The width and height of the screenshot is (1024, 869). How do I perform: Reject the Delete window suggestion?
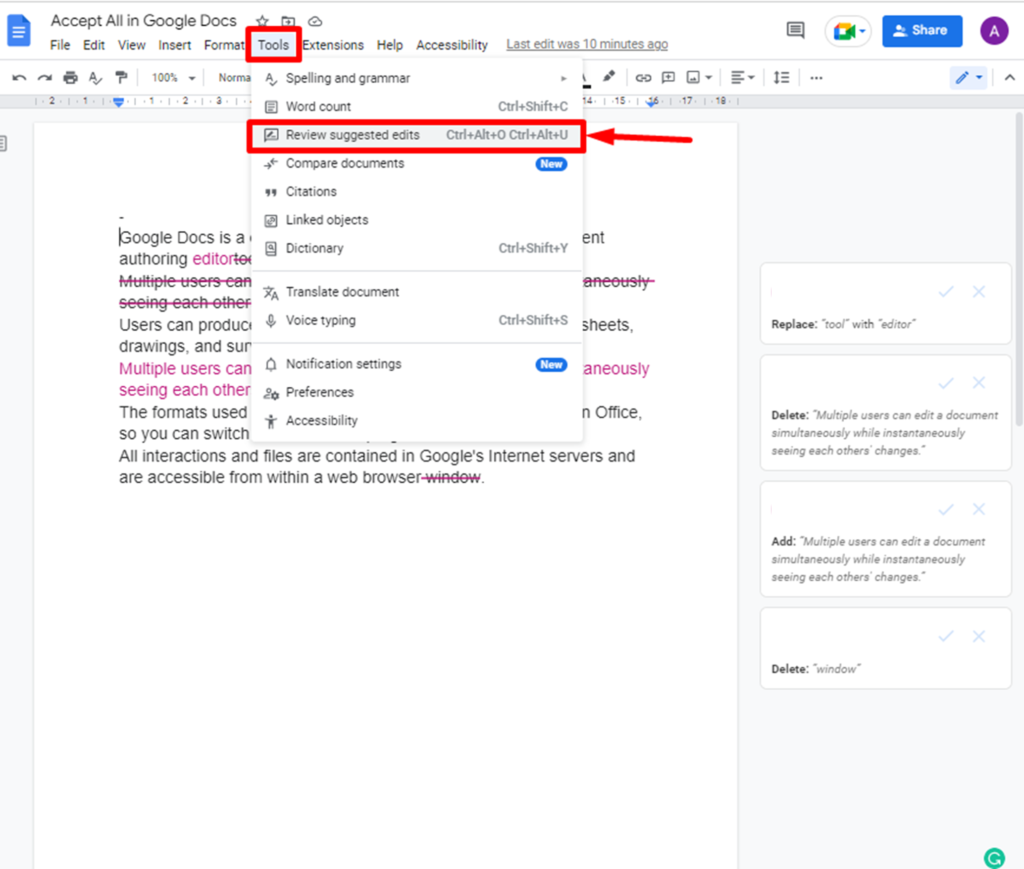click(978, 637)
